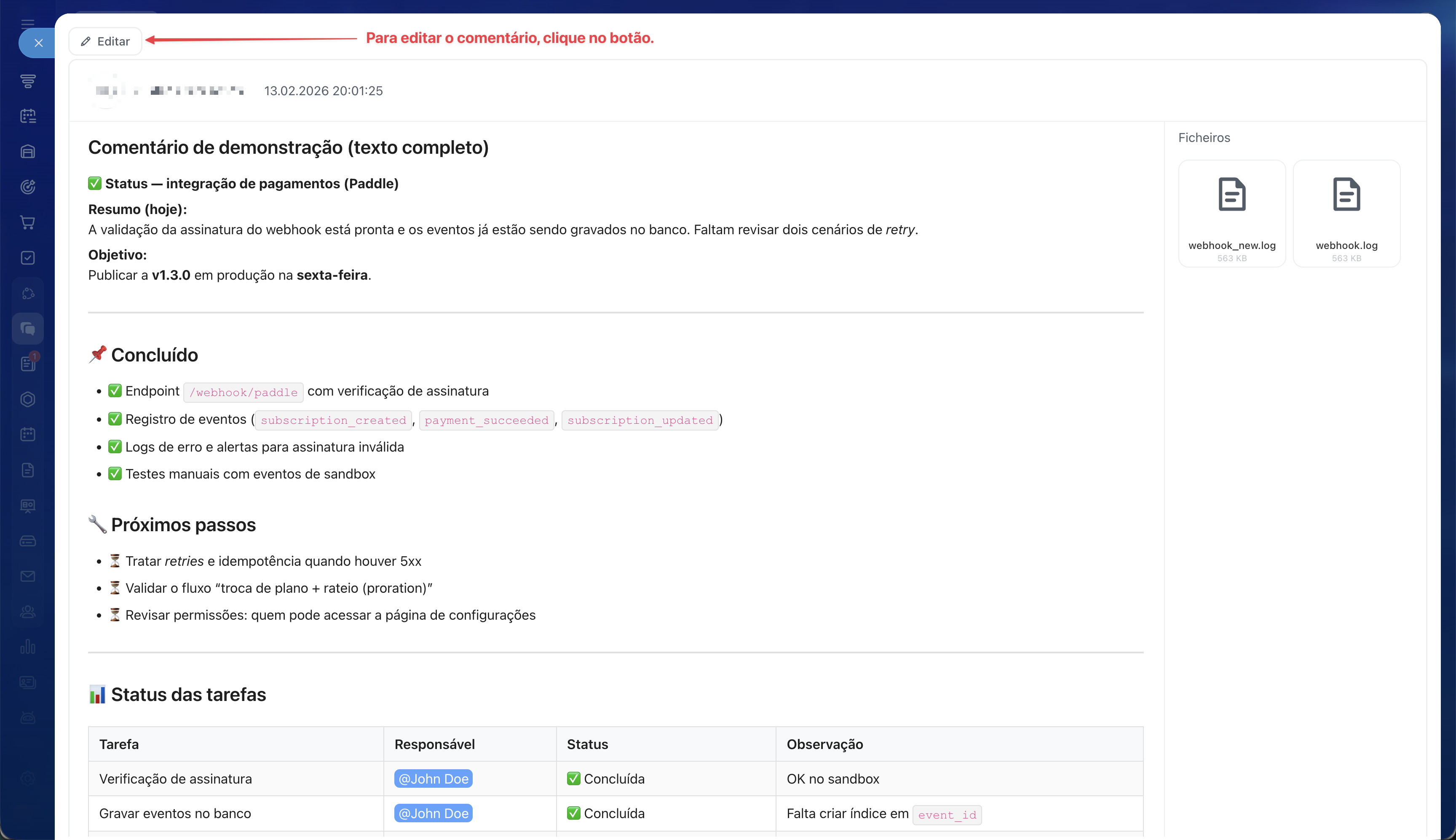Open the bar chart analytics sidebar icon
This screenshot has width=1456, height=840.
pos(28,647)
